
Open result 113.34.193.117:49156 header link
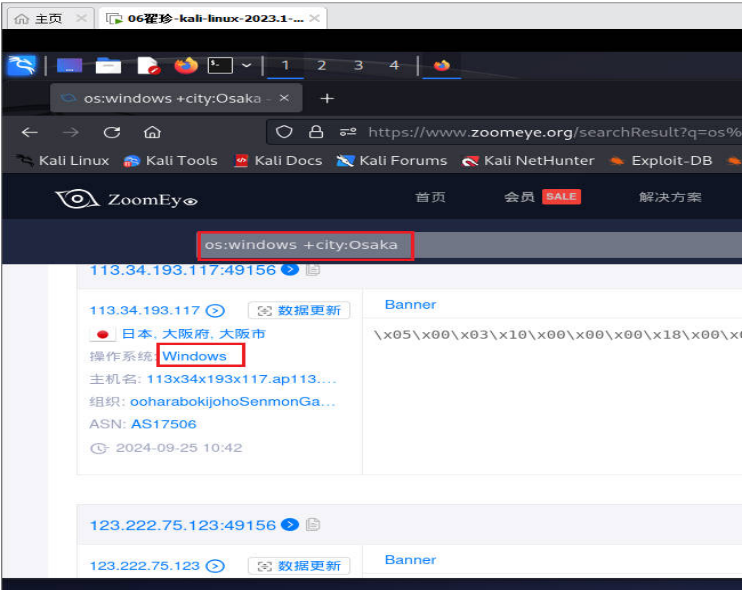[x=183, y=270]
